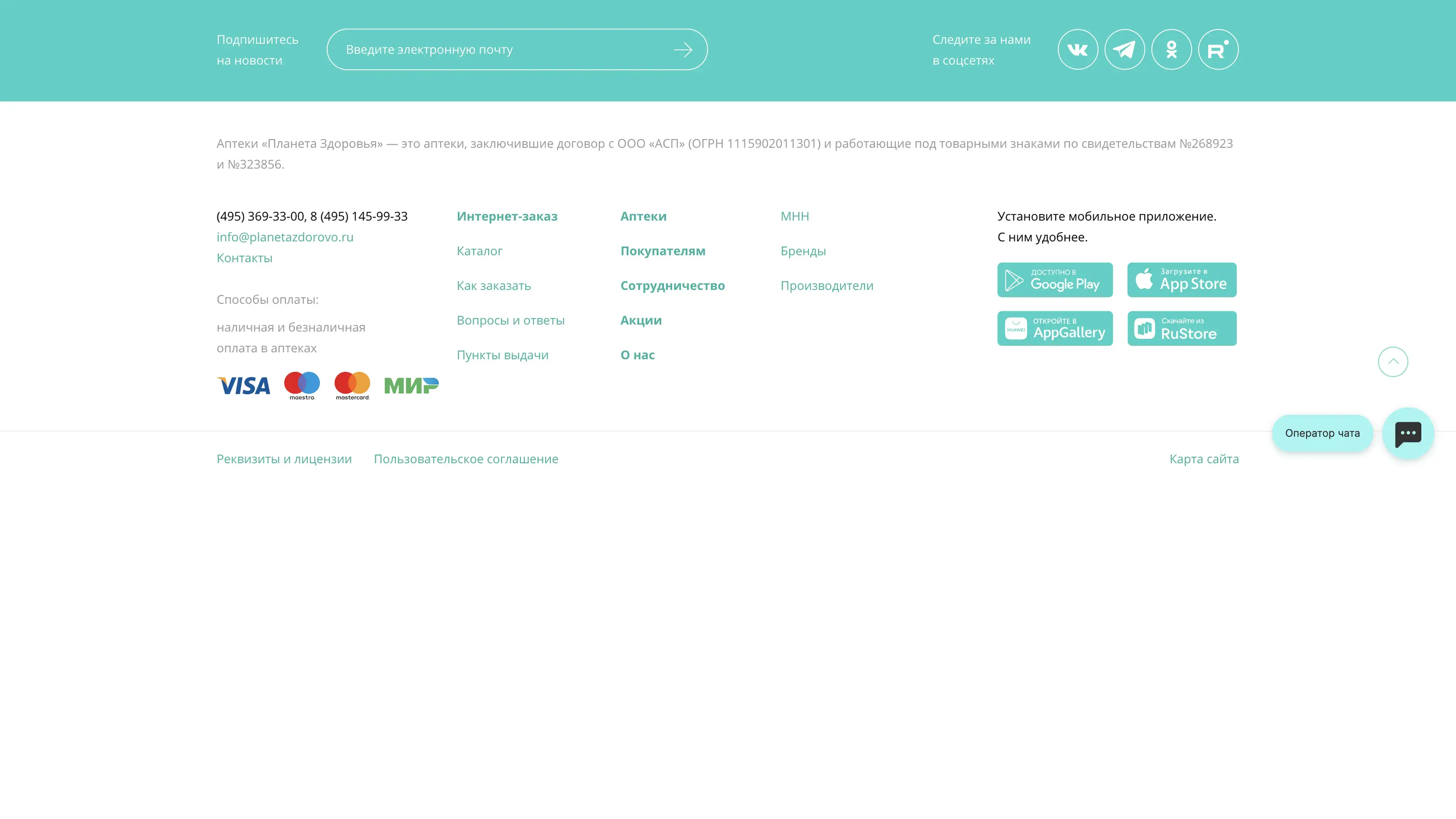Click the email subscription input field

click(497, 50)
